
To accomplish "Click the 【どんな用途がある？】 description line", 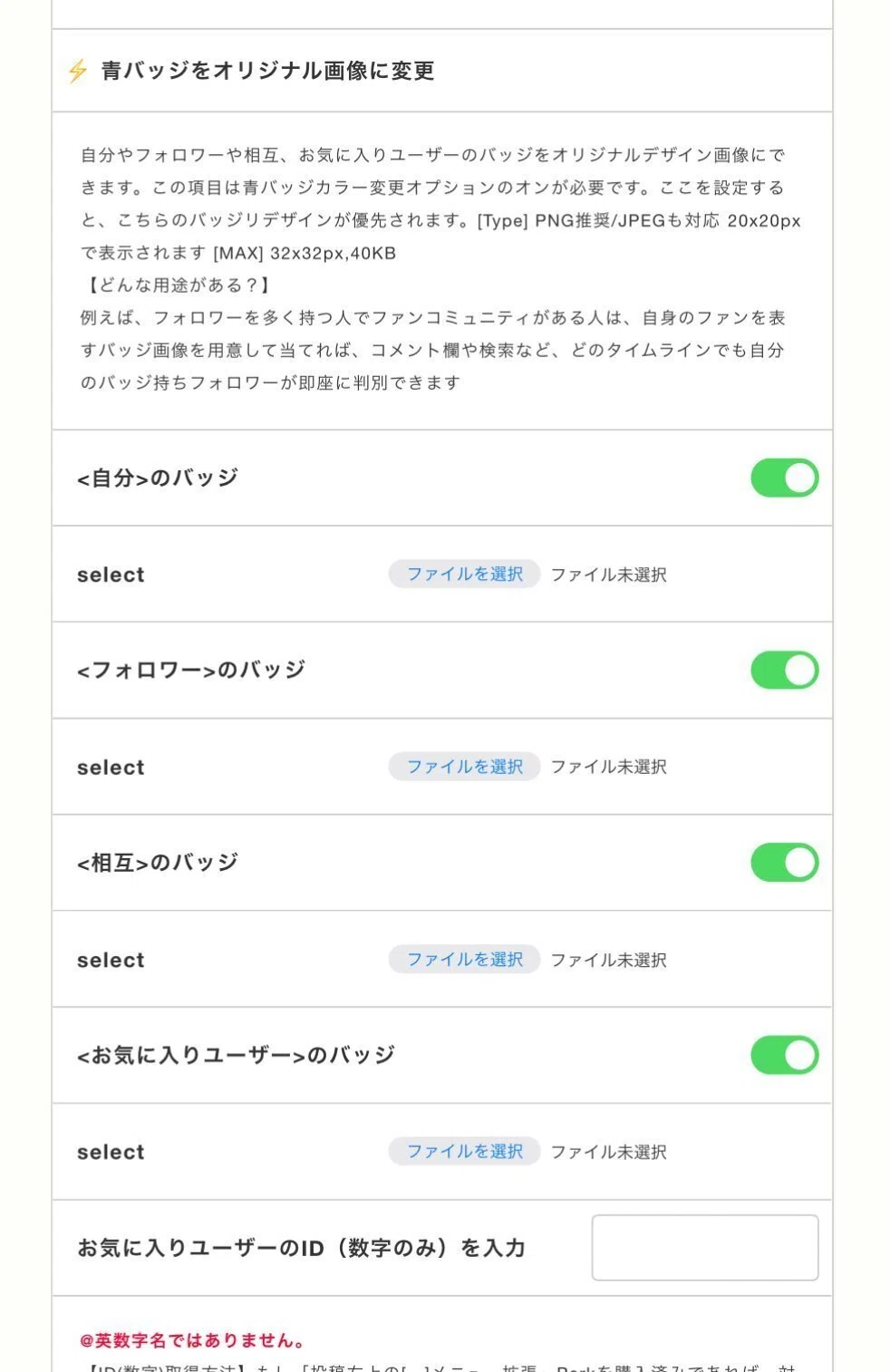I will click(x=176, y=285).
